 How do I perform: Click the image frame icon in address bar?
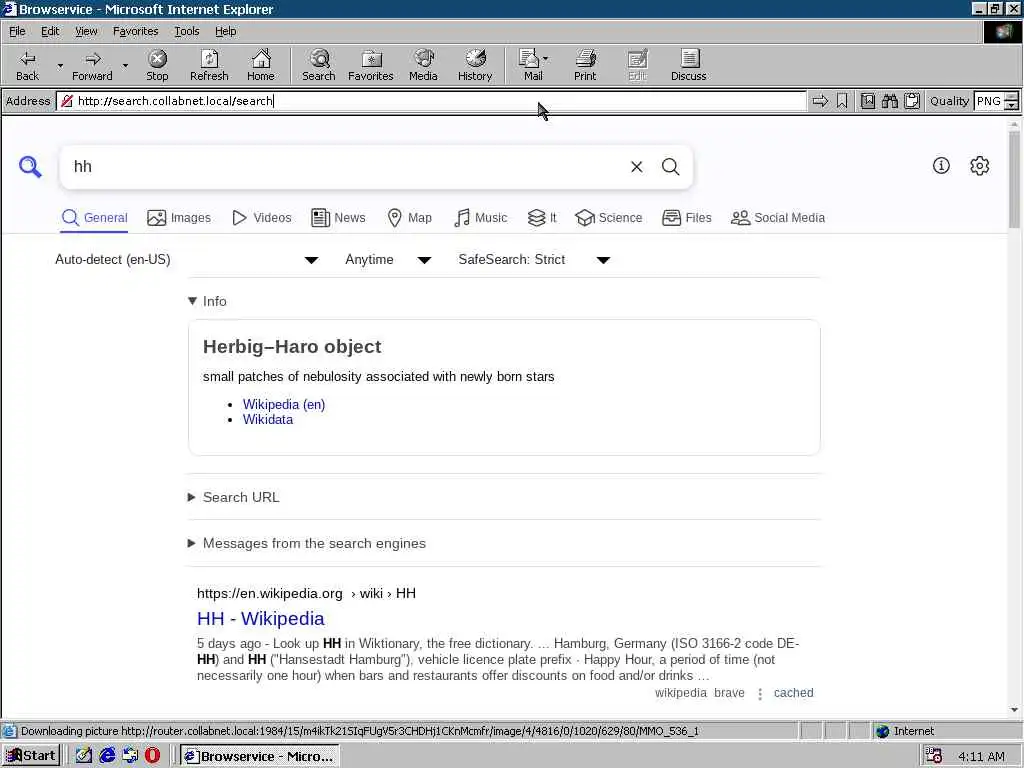867,101
